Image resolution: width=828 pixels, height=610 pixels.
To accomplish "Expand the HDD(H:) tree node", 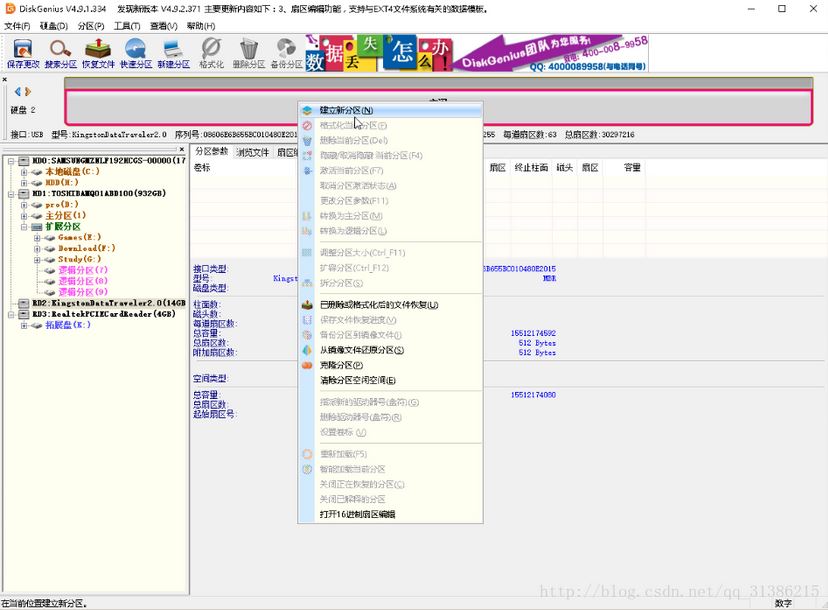I will [24, 183].
